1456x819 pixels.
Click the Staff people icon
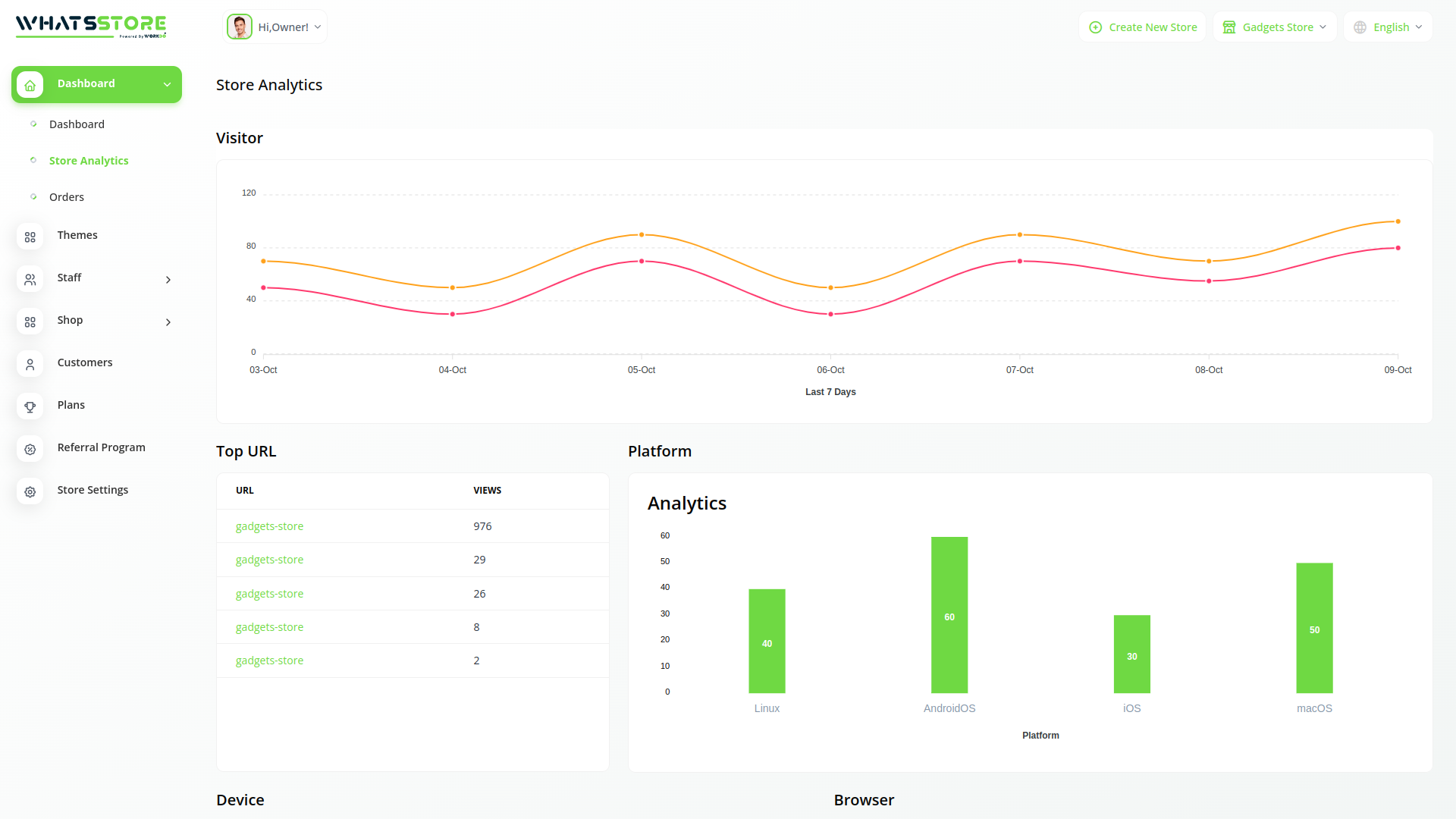[30, 279]
